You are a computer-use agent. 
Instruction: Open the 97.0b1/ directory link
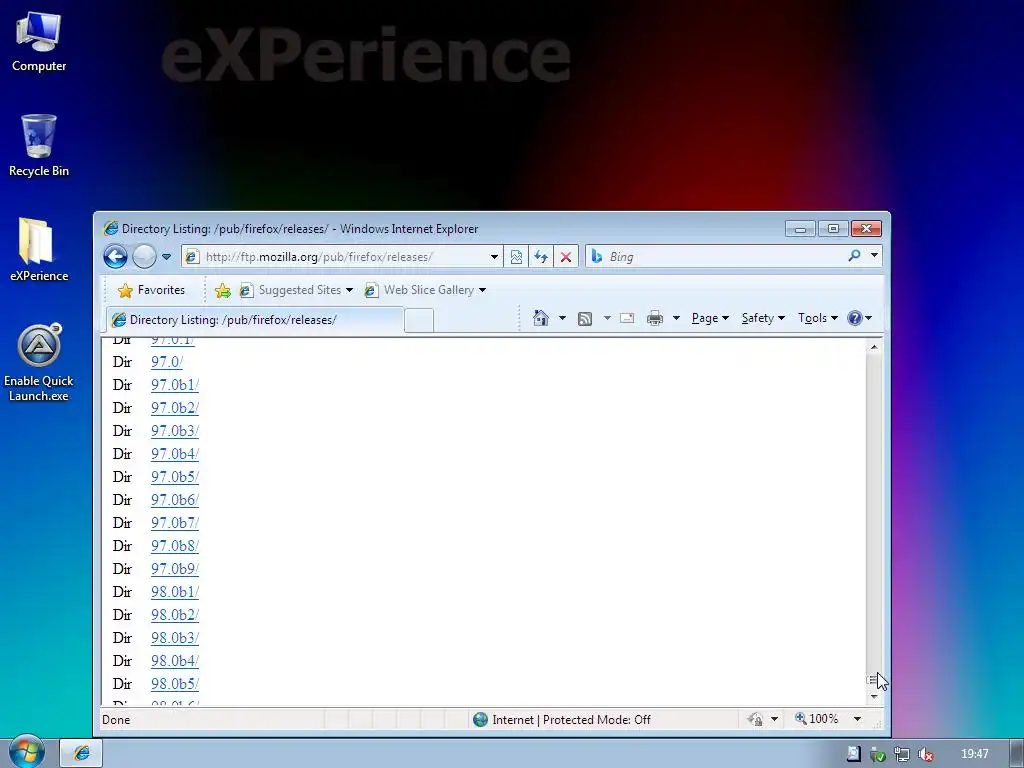coord(174,385)
